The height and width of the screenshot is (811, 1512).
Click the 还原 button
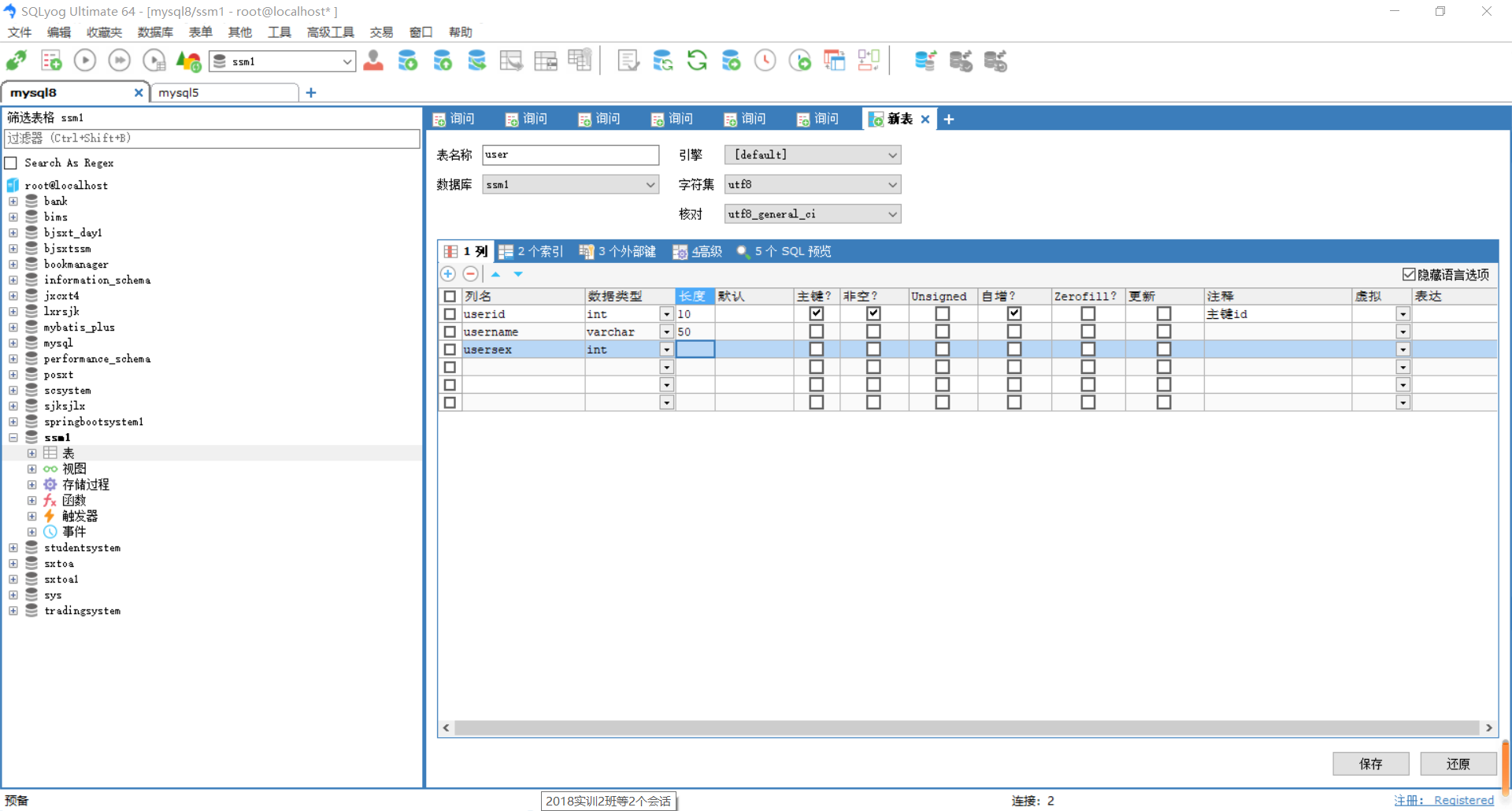[1458, 763]
